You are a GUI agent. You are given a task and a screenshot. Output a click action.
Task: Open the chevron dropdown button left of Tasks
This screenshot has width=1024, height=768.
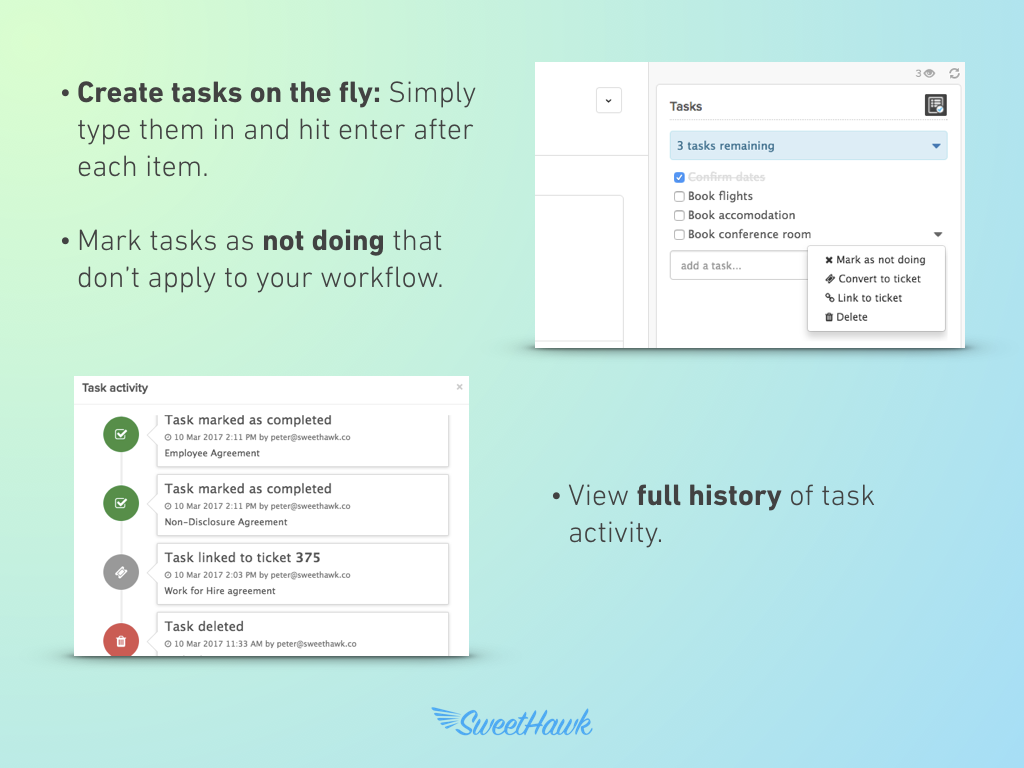tap(609, 100)
